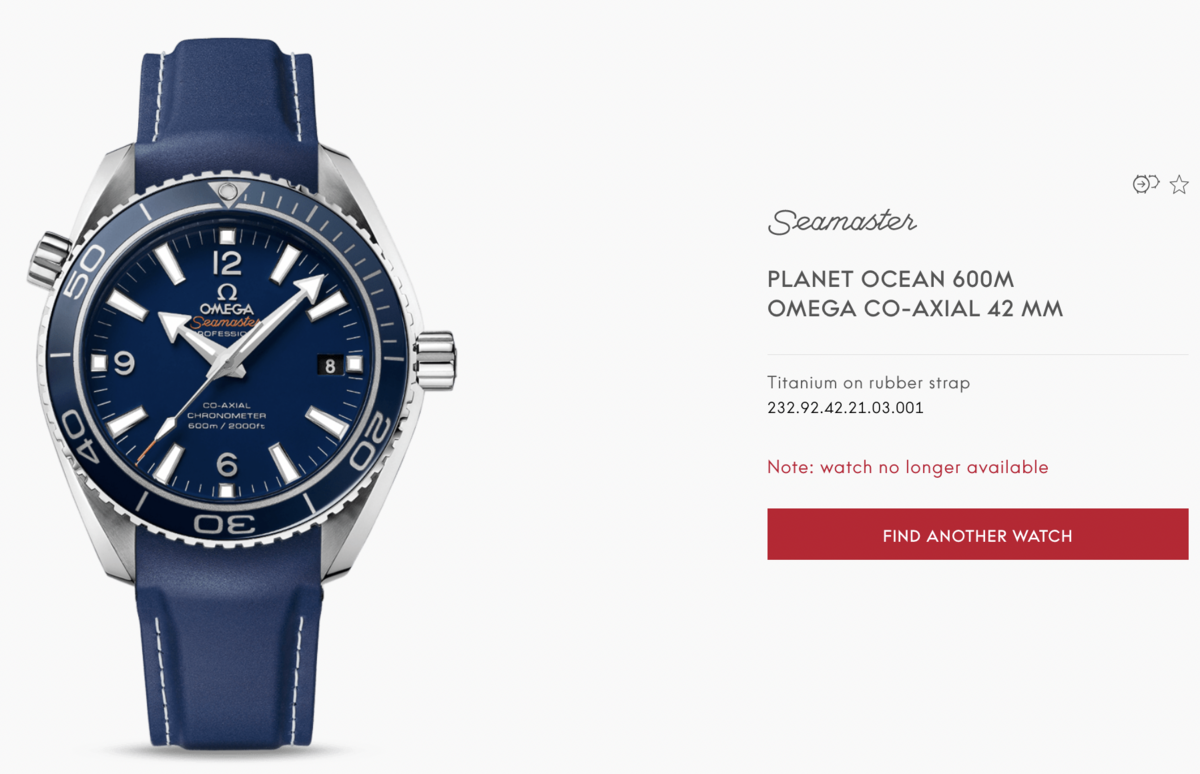This screenshot has height=774, width=1200.
Task: Click the compare watches icon
Action: [1145, 184]
